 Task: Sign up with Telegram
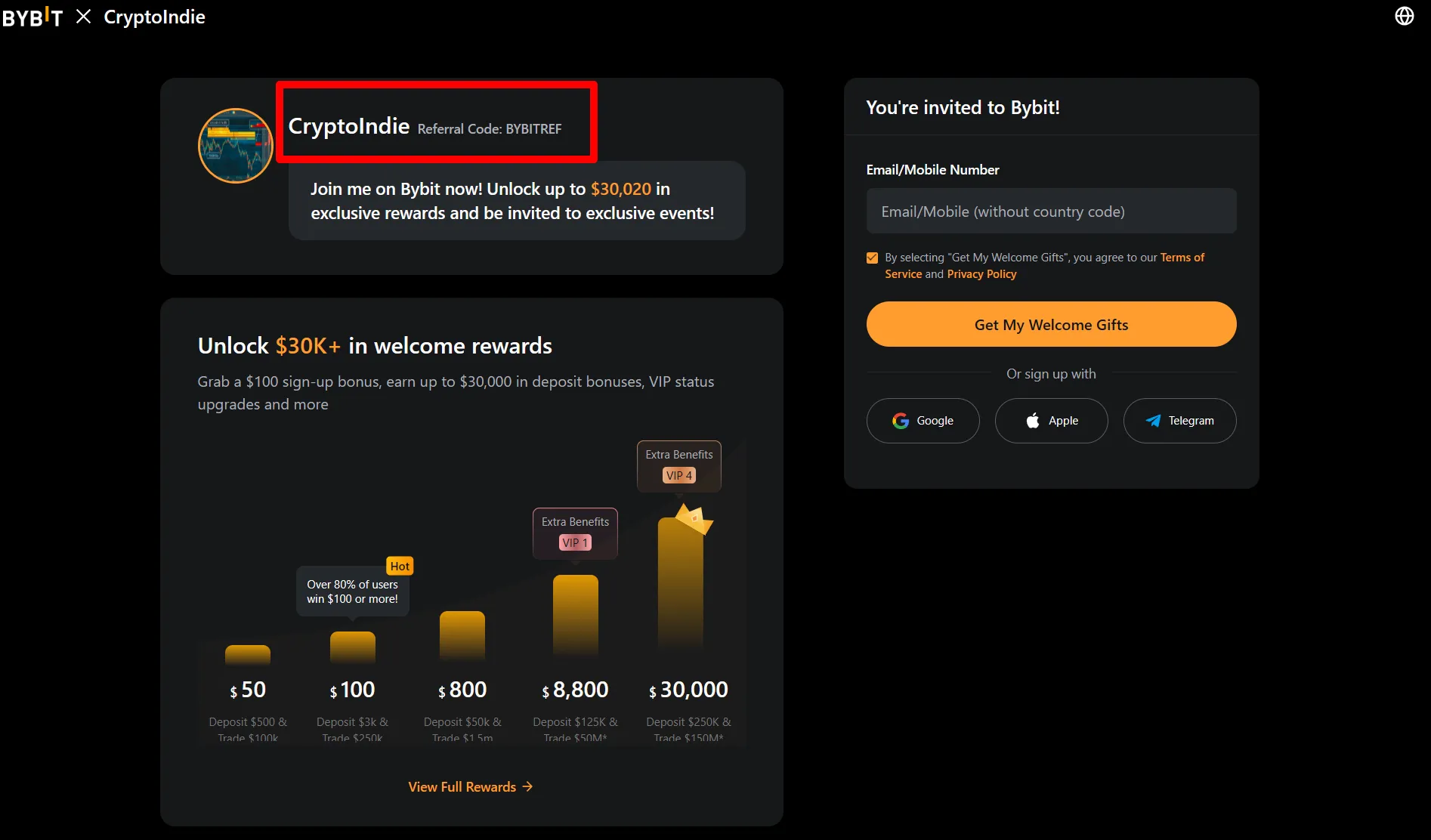coord(1179,421)
